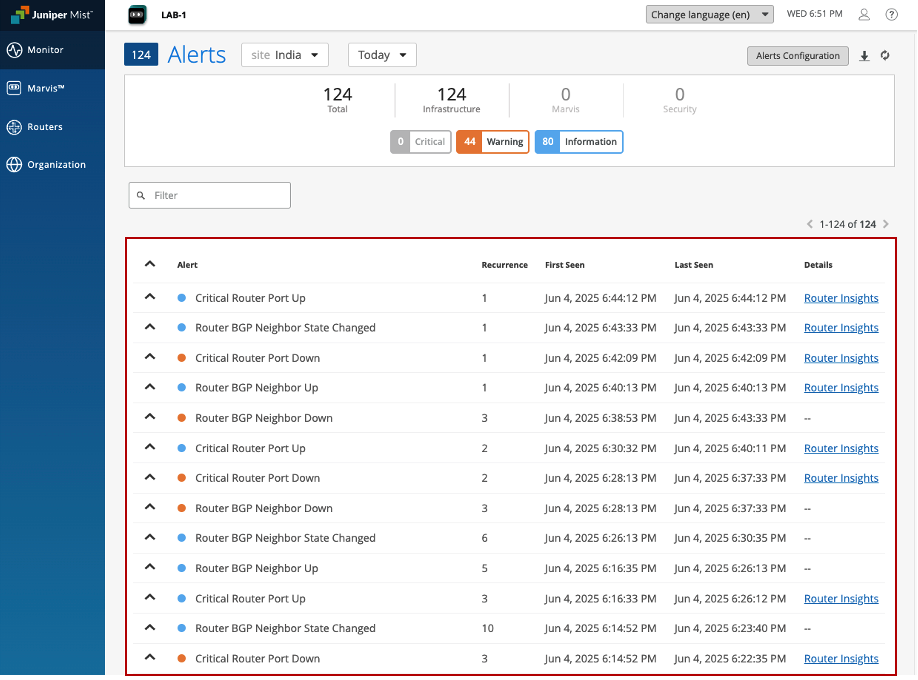Open Router Insights for Router BGP Neighbor Up
The image size is (918, 680).
point(841,388)
